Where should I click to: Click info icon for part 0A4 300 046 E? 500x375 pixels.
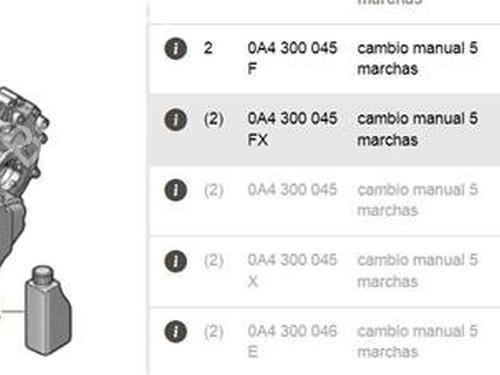[x=175, y=331]
